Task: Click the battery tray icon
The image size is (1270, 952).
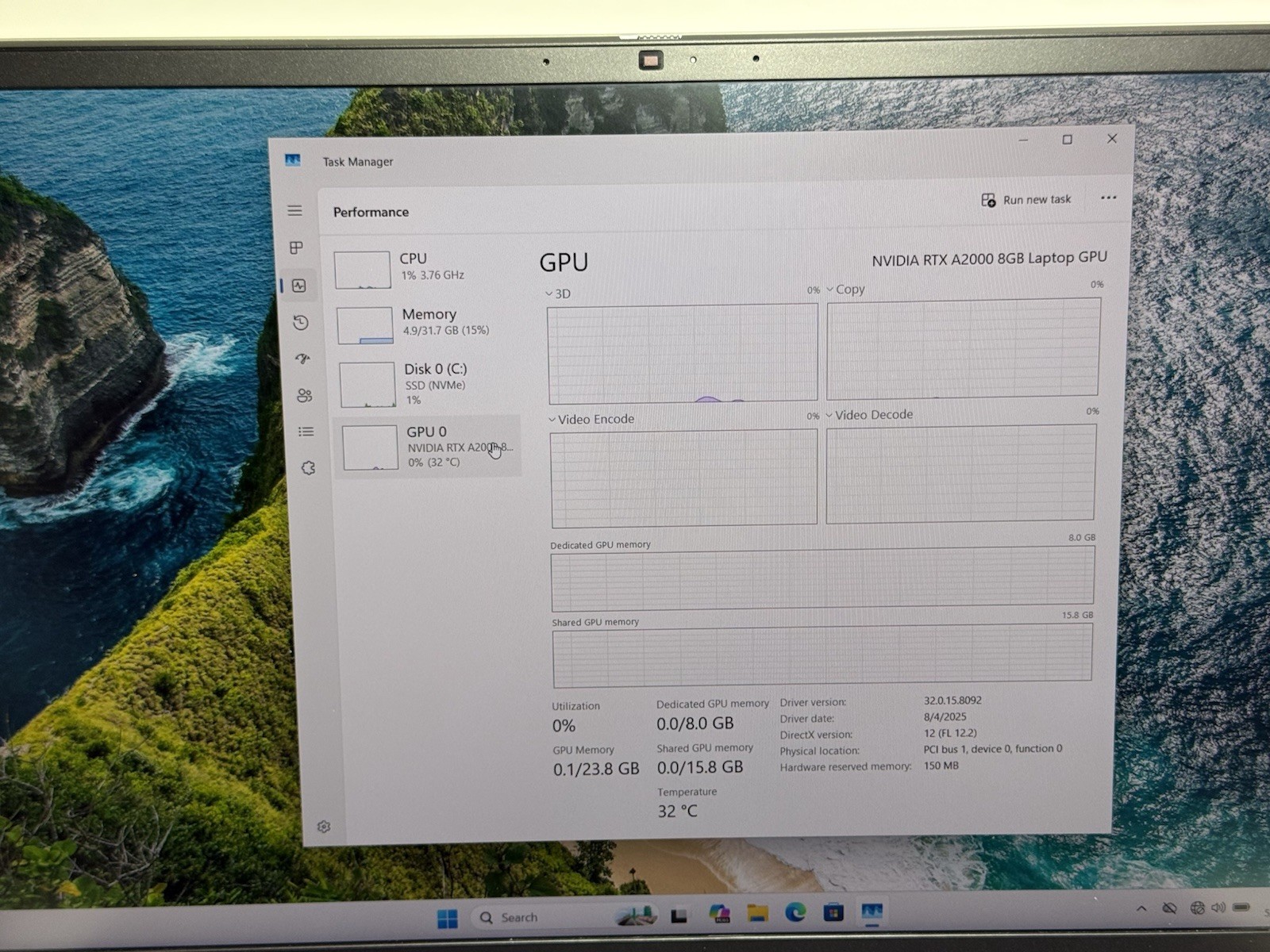Action: pyautogui.click(x=1241, y=907)
